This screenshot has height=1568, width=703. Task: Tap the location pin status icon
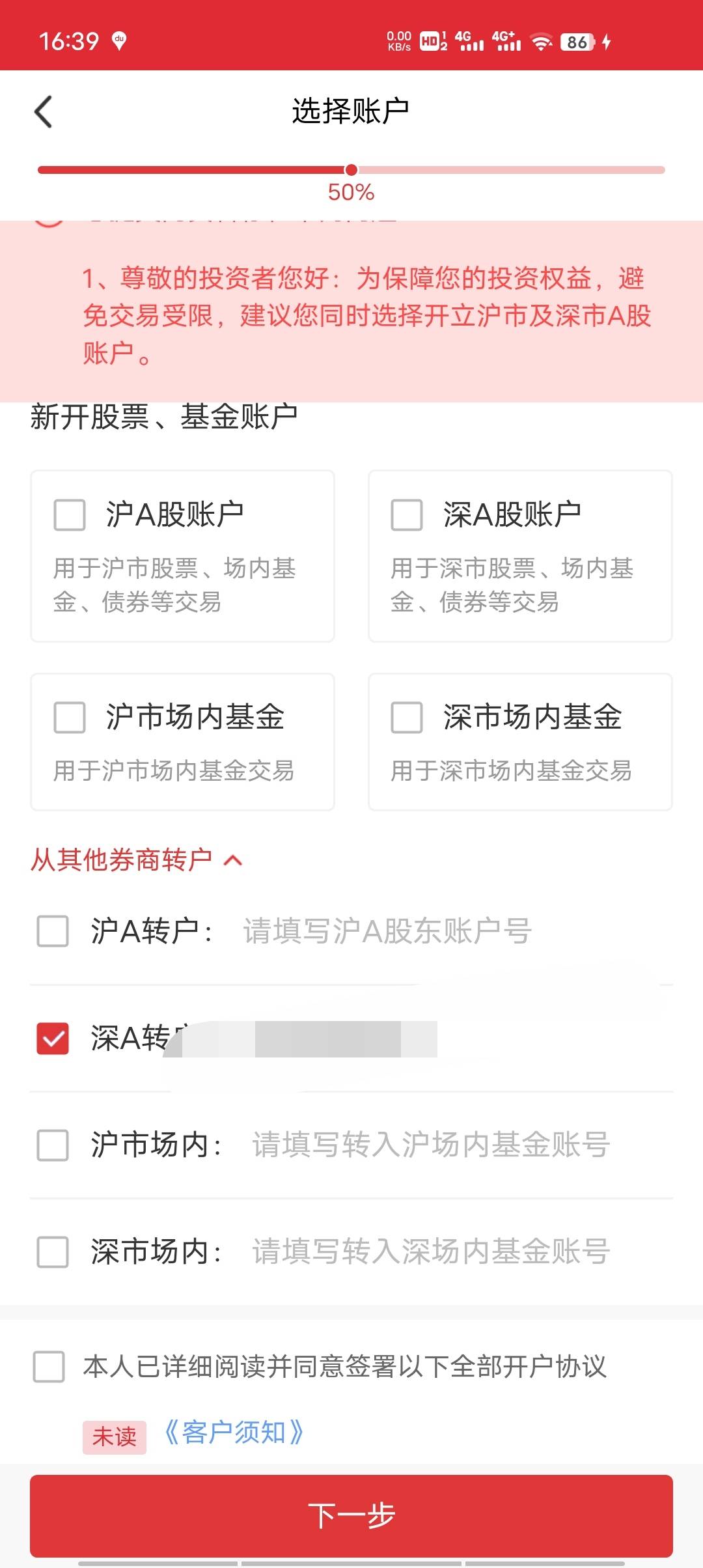119,41
